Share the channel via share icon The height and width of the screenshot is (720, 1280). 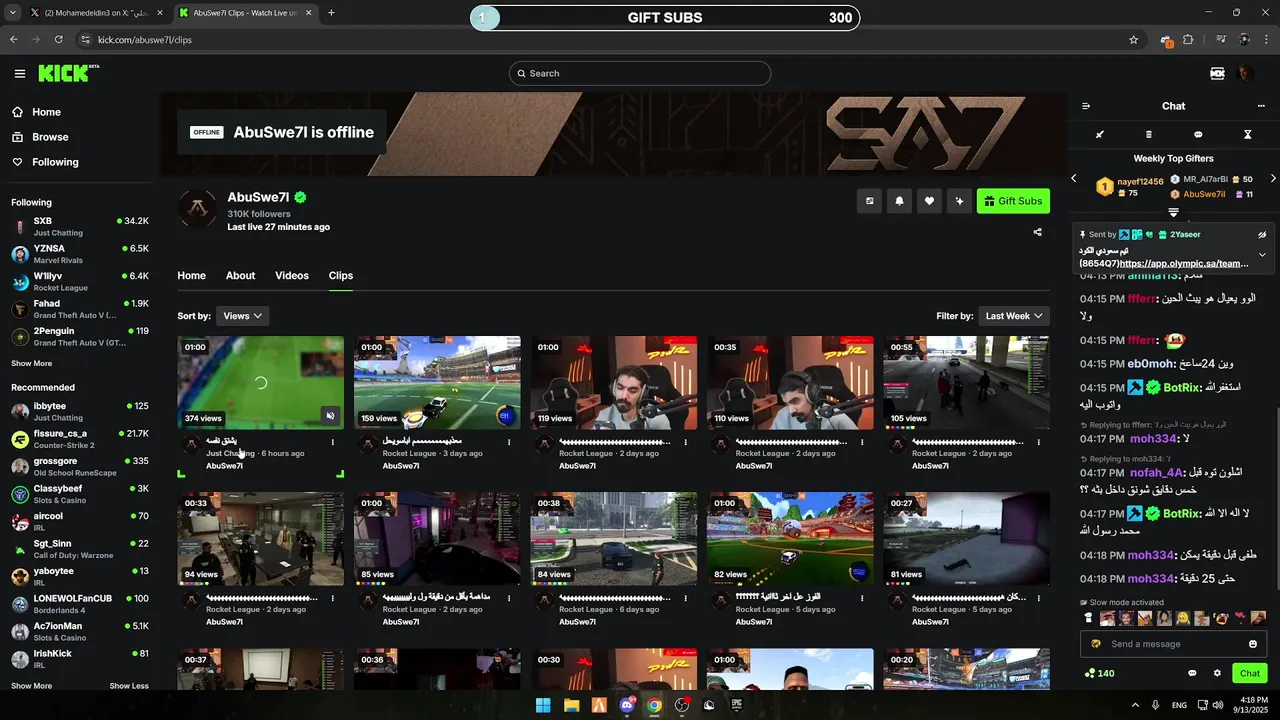tap(1037, 232)
